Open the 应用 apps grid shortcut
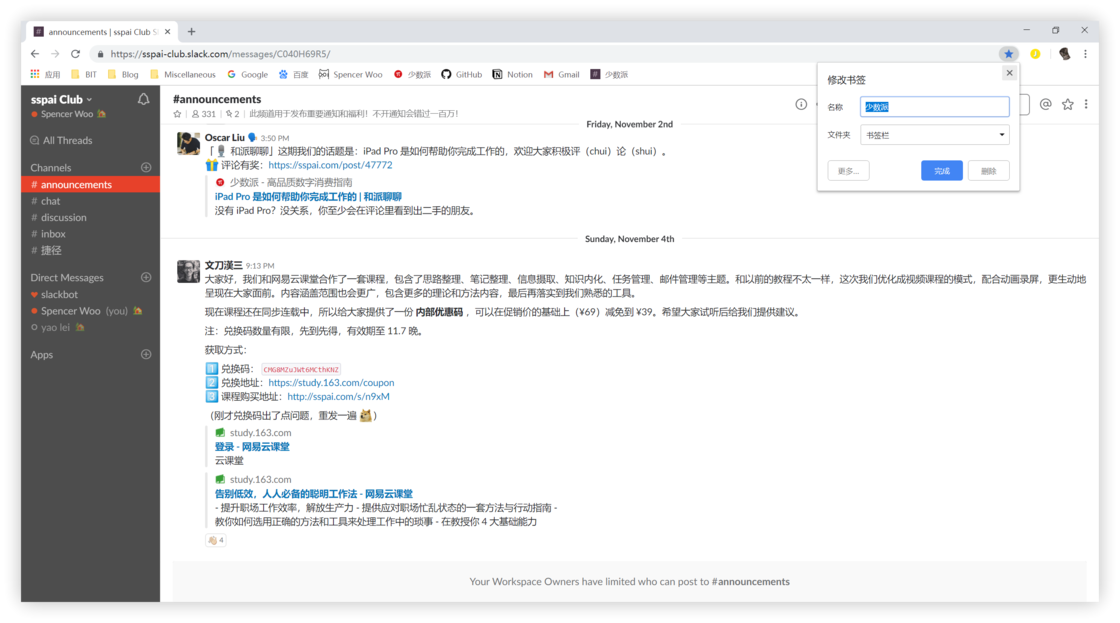Image resolution: width=1120 pixels, height=623 pixels. point(45,74)
